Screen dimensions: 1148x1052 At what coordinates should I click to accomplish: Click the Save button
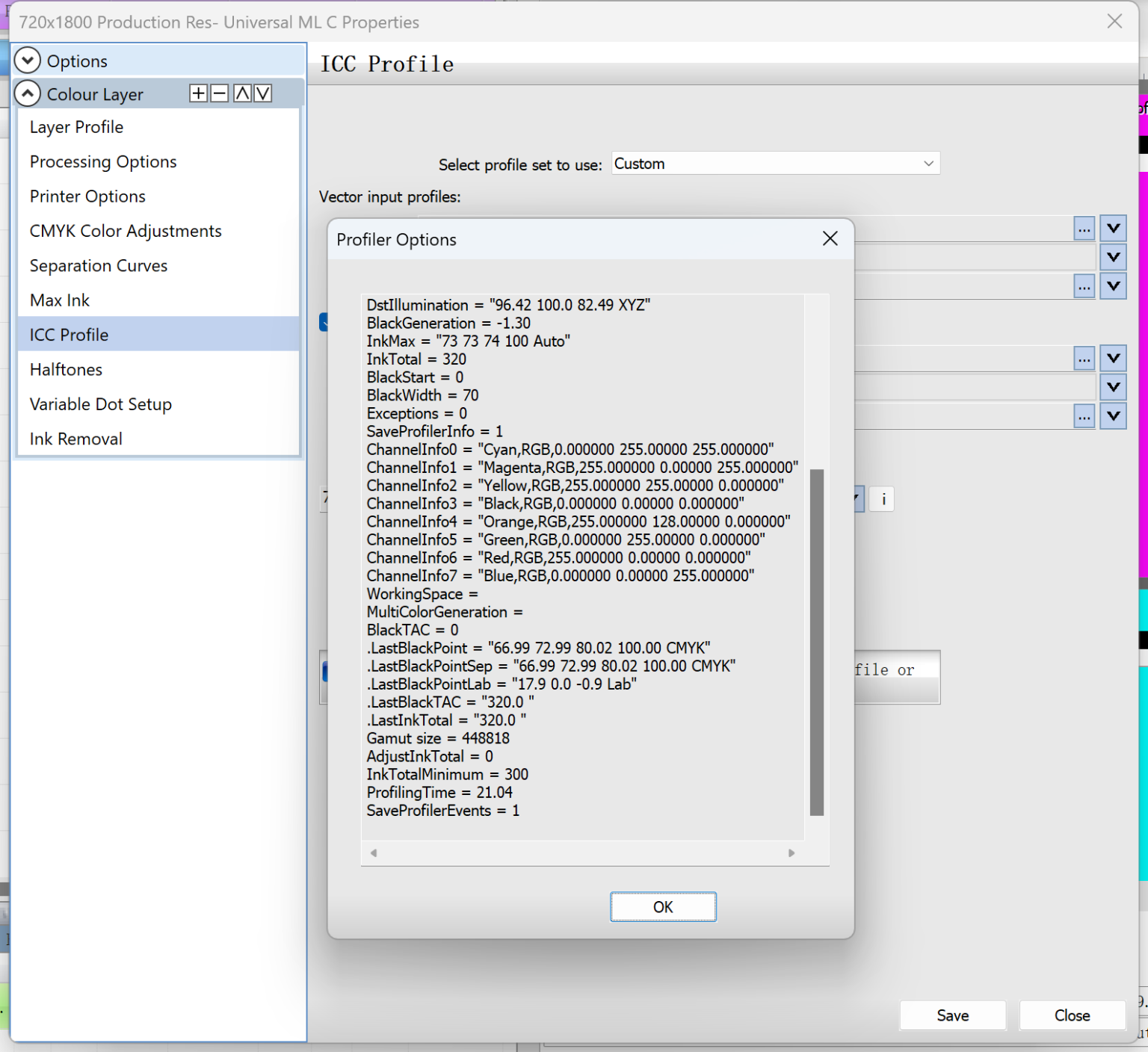click(952, 1015)
